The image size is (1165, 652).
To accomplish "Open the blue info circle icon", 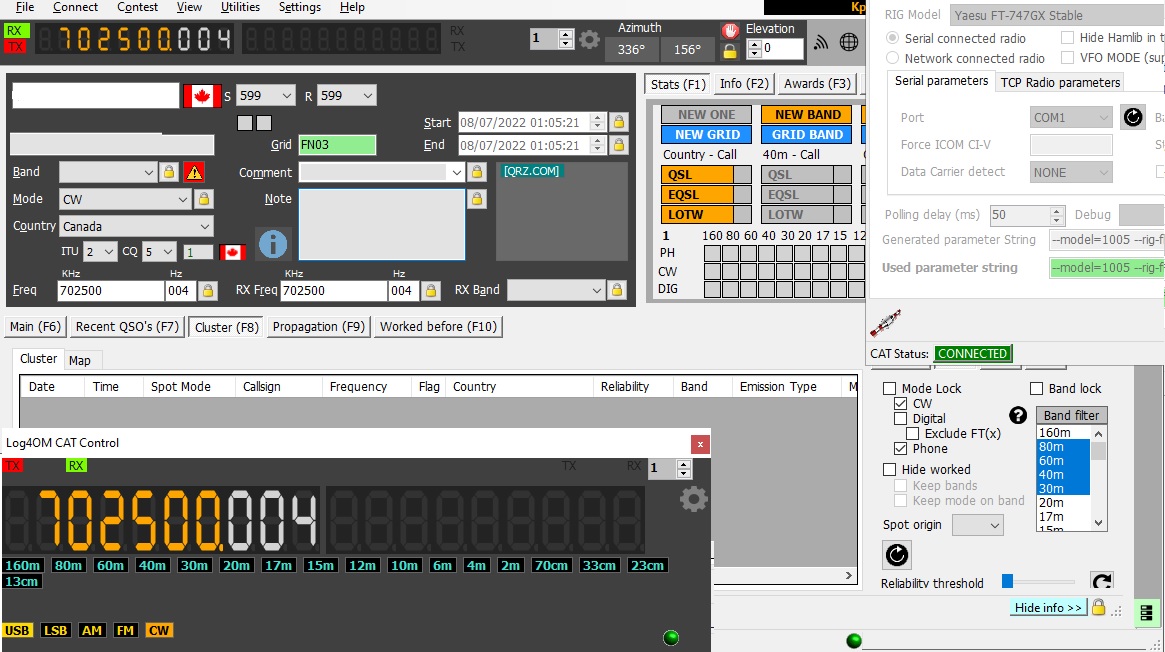I will tap(273, 244).
